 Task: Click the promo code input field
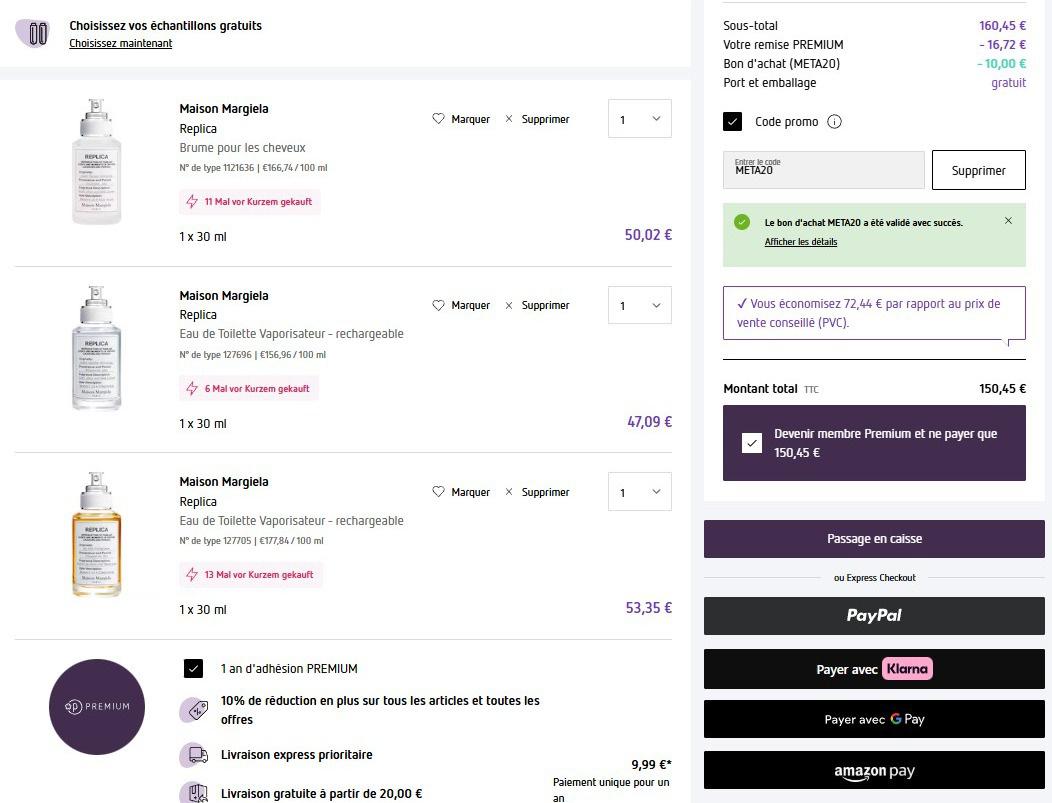tap(824, 170)
